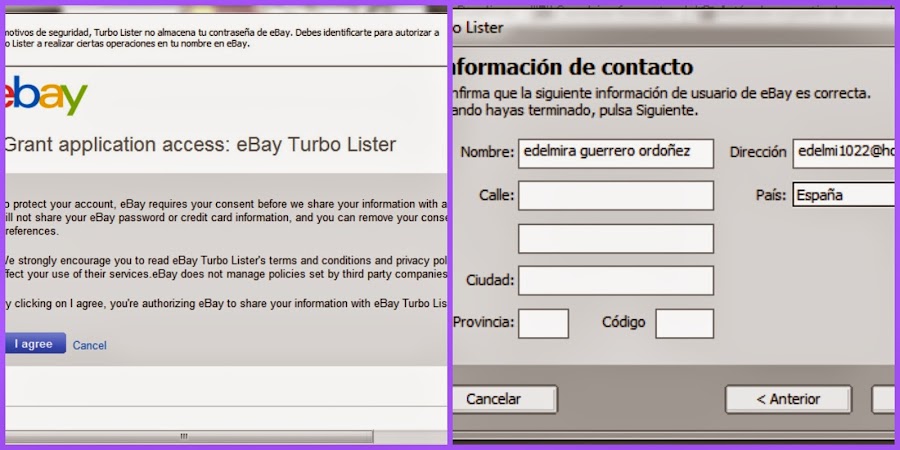This screenshot has height=450, width=900.
Task: Click the I agree button
Action: pyautogui.click(x=35, y=344)
